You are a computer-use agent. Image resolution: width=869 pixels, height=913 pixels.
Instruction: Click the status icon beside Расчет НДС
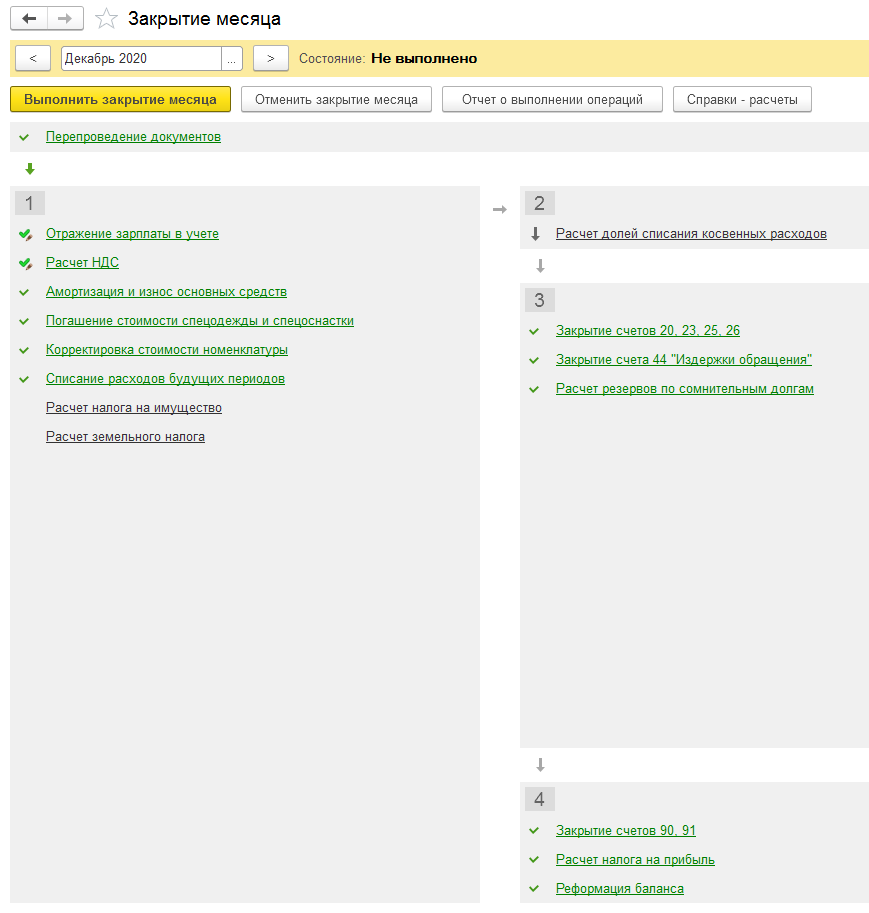[x=26, y=264]
